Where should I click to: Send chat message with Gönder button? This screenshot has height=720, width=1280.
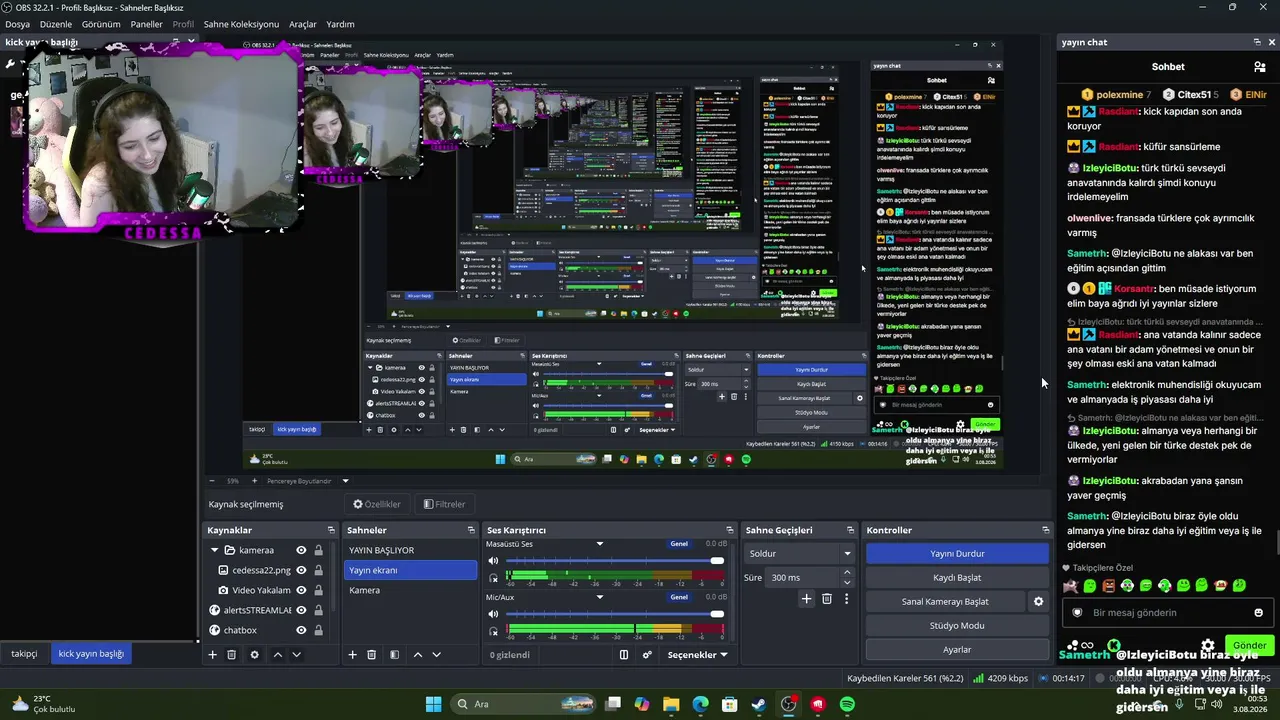coord(1249,646)
